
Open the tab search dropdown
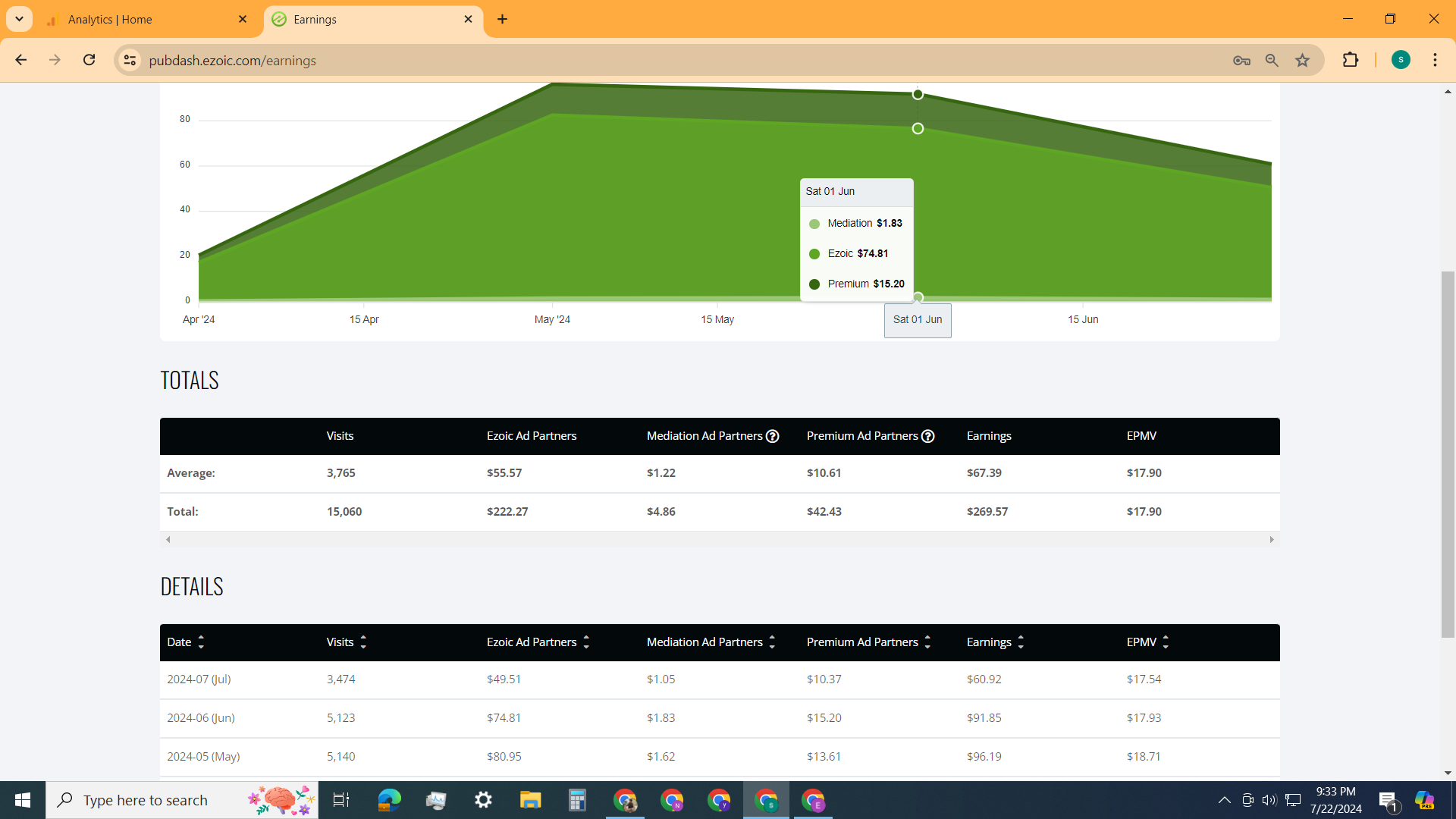click(19, 19)
